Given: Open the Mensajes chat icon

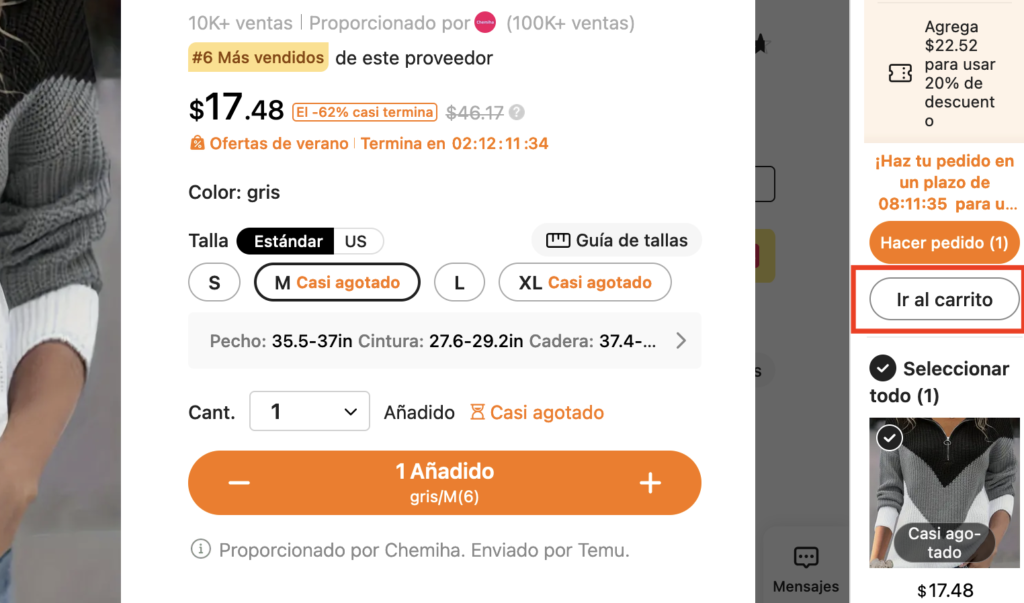Looking at the screenshot, I should click(x=806, y=558).
